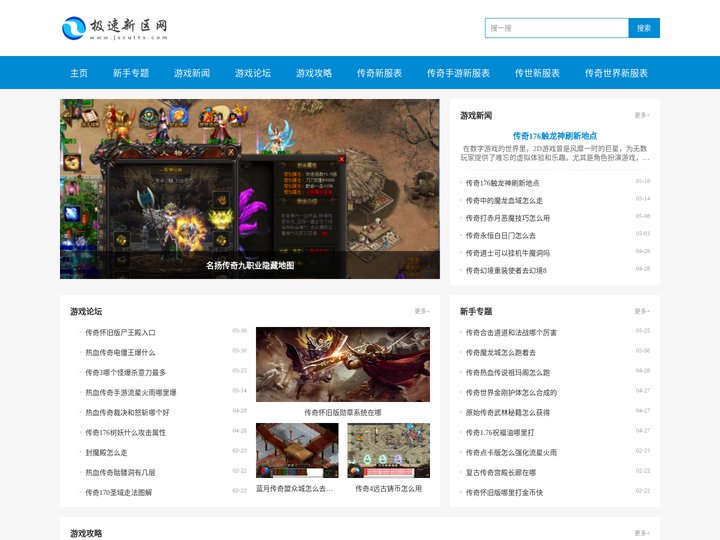This screenshot has width=720, height=540.
Task: Open forum post 传奇3哪个怪爆杀意刀最多
Action: (126, 372)
